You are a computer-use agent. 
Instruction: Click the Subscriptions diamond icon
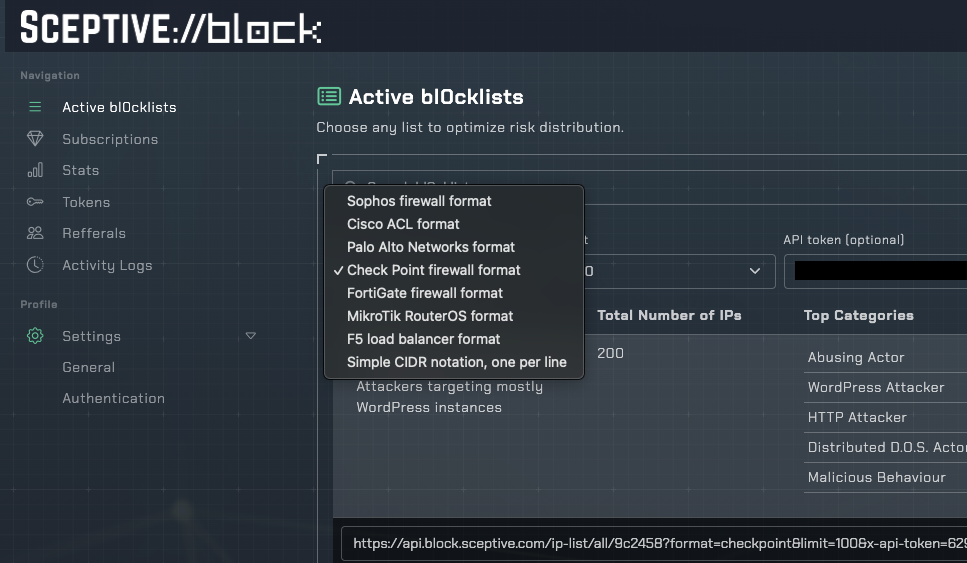point(35,139)
